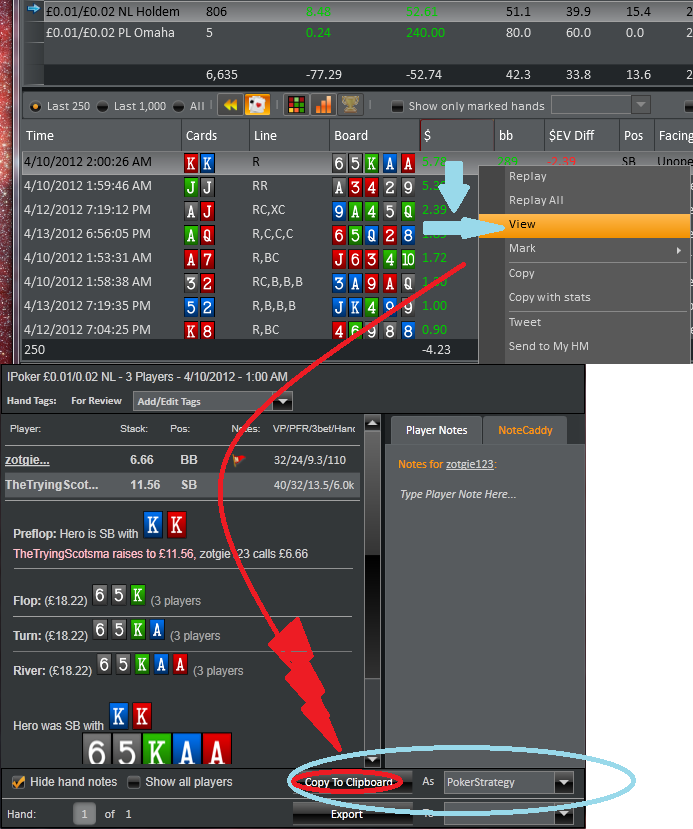Viewport: 693px width, 829px height.
Task: Click the double-arrow rewind toolbar icon
Action: 230,105
